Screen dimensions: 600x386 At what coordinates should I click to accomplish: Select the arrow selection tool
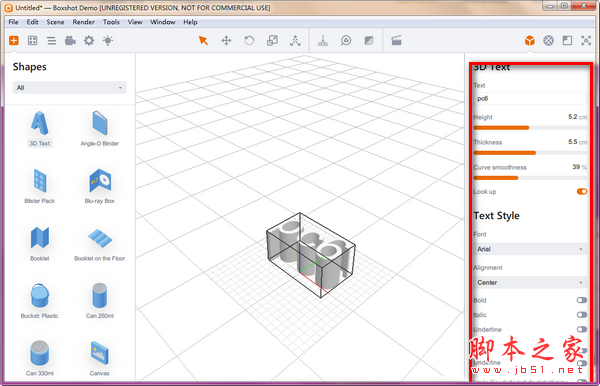[203, 40]
